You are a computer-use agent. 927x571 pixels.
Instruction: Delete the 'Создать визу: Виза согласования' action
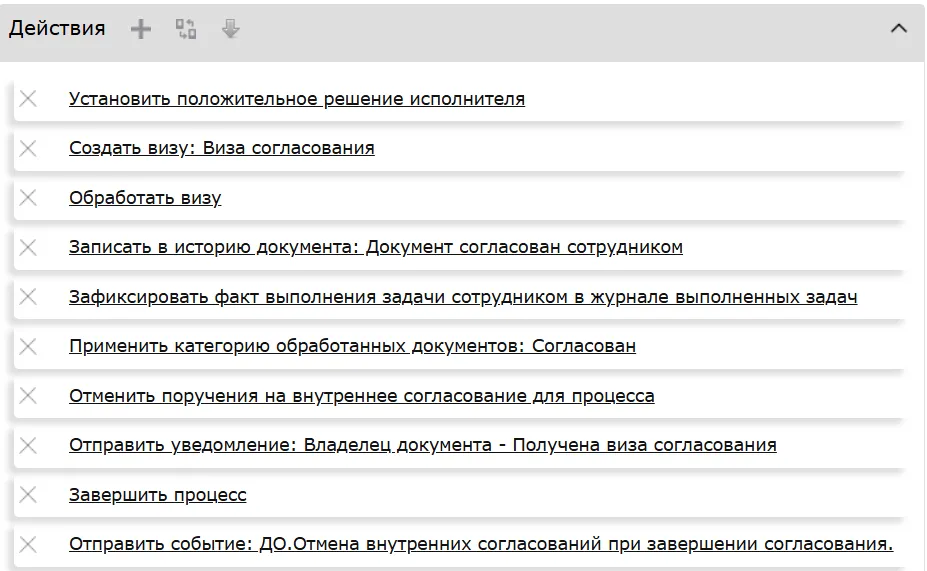[x=28, y=148]
